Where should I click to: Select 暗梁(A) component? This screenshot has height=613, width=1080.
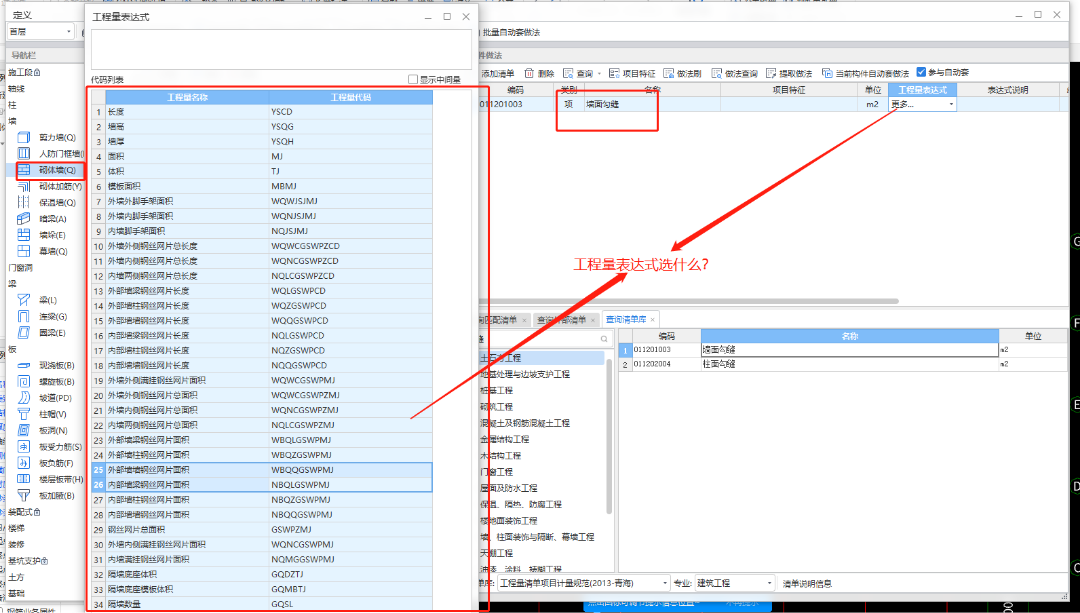coord(53,219)
